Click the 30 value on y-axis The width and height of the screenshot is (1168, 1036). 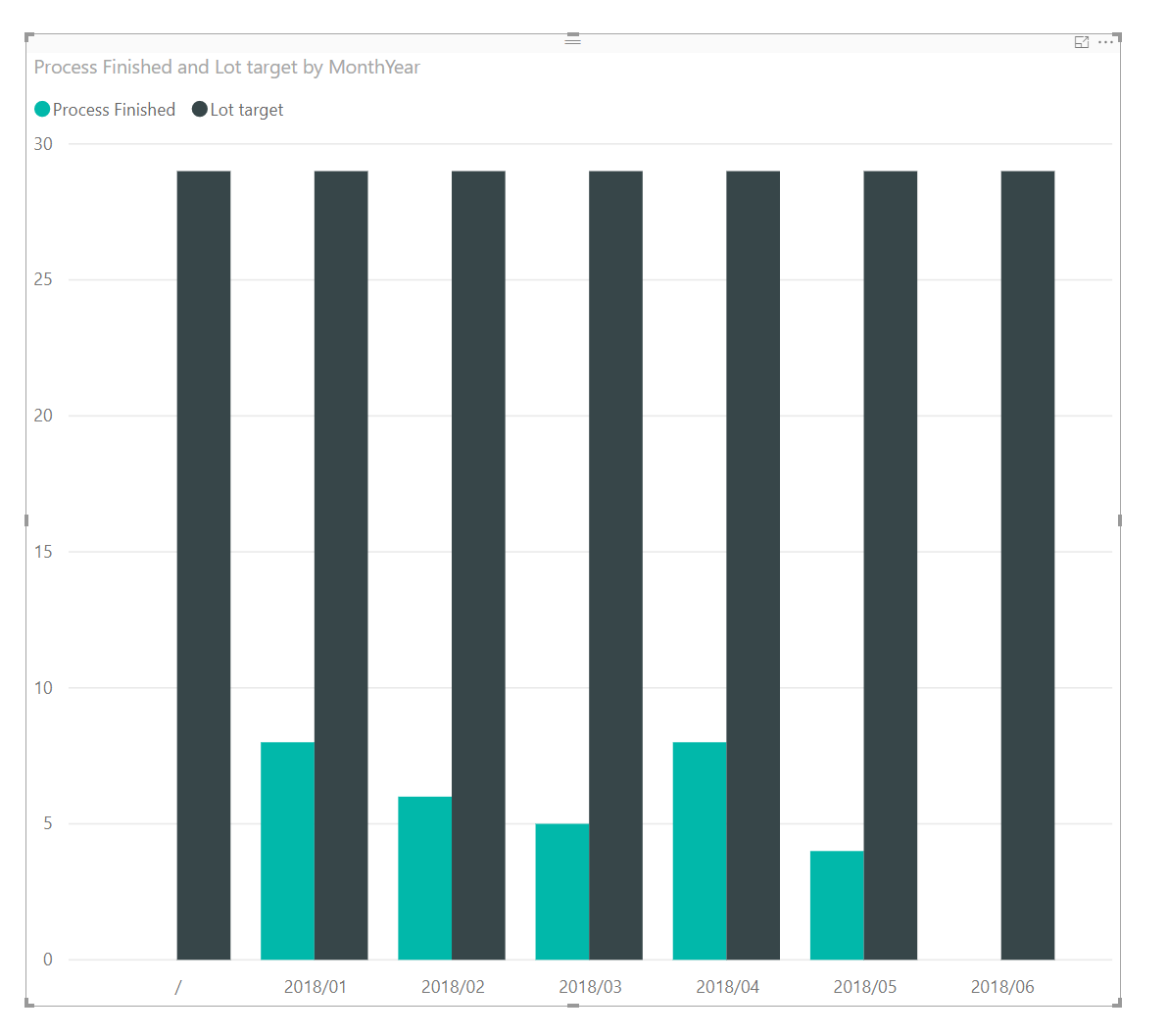pos(43,144)
